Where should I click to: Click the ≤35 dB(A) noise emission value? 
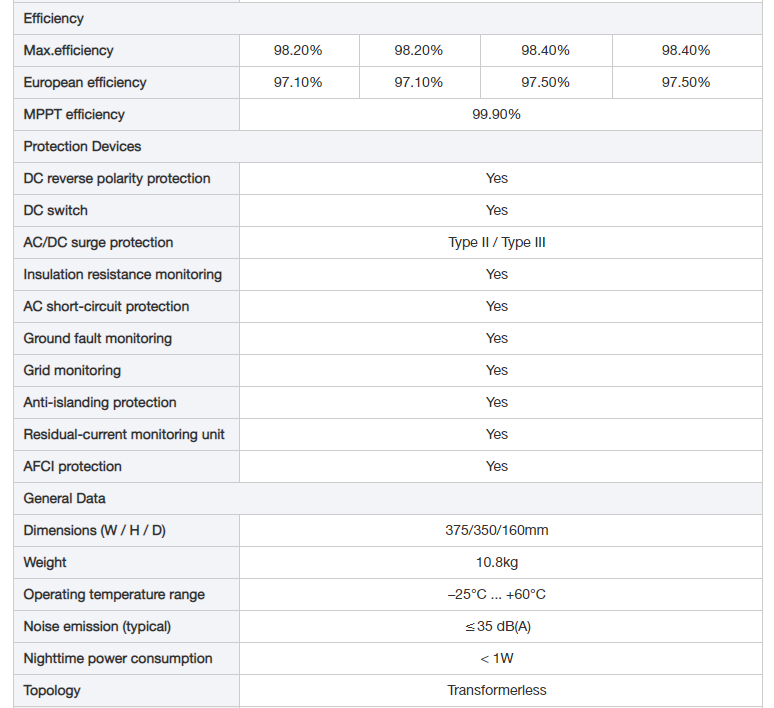click(498, 627)
